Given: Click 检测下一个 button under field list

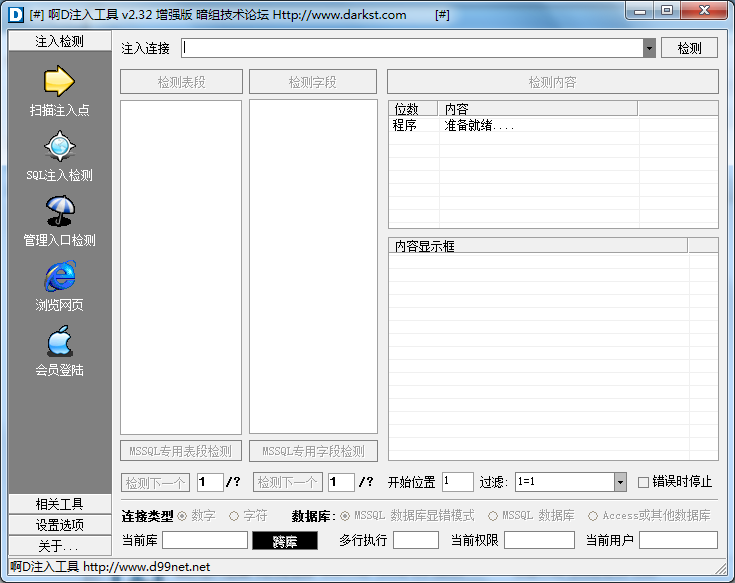Looking at the screenshot, I should click(x=288, y=482).
